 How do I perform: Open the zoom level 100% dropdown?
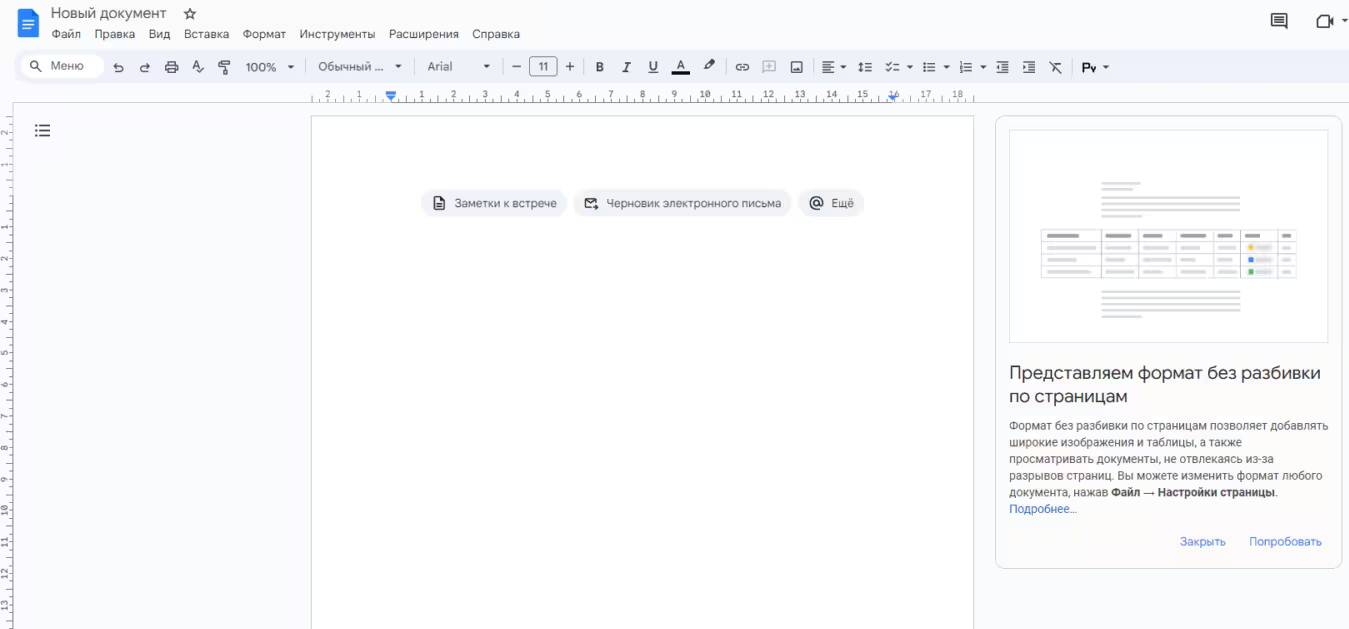[x=271, y=67]
